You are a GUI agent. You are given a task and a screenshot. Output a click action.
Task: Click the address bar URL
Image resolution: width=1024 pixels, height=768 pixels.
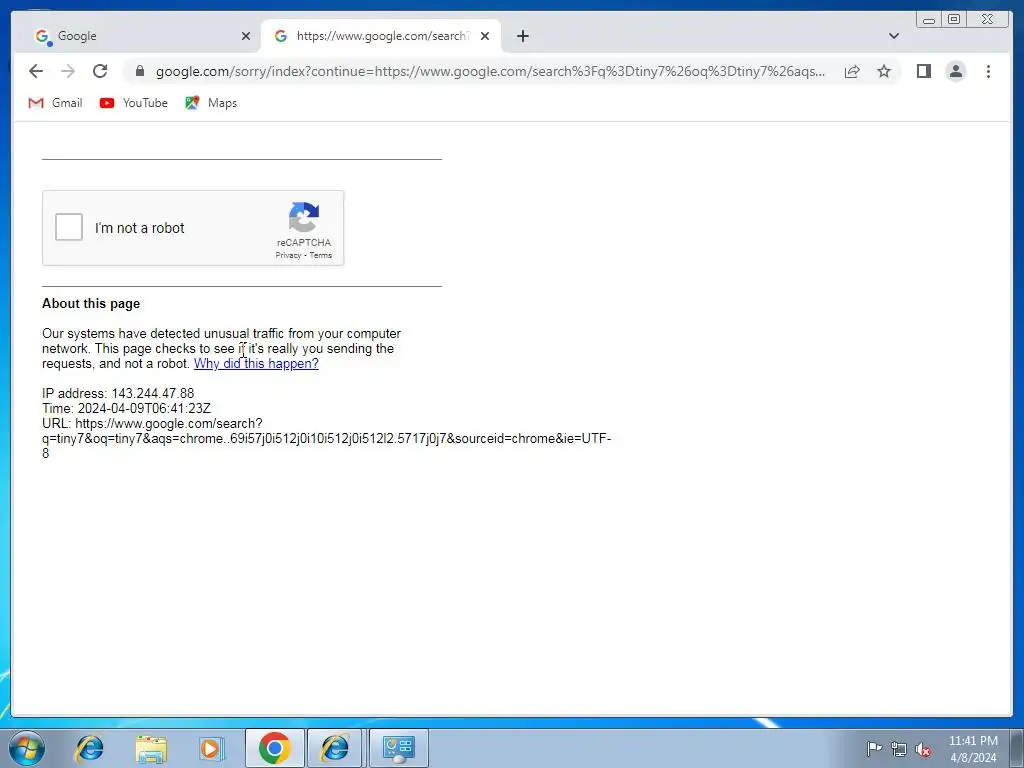[x=490, y=71]
